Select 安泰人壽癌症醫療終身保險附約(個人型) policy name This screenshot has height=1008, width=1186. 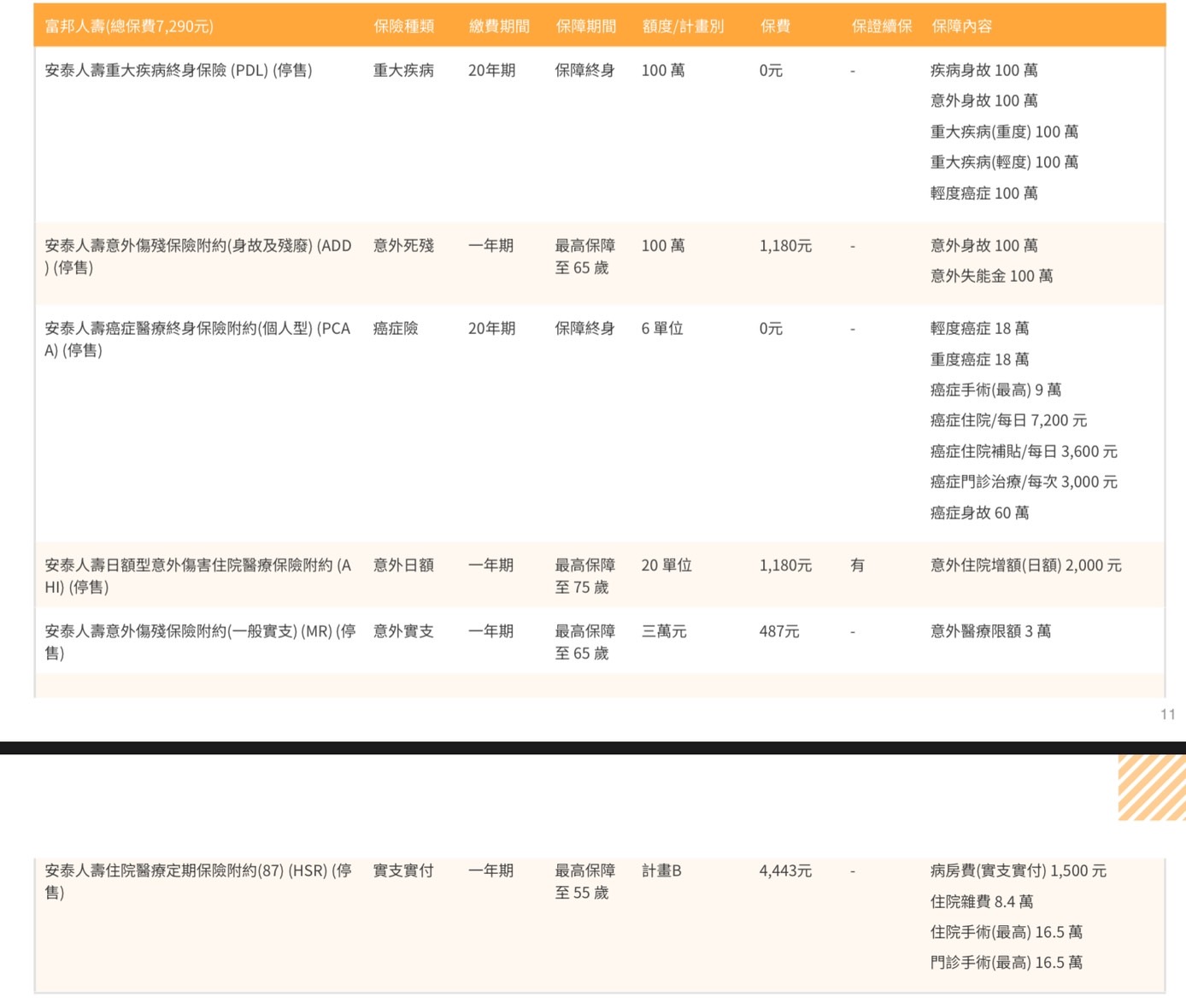point(197,339)
